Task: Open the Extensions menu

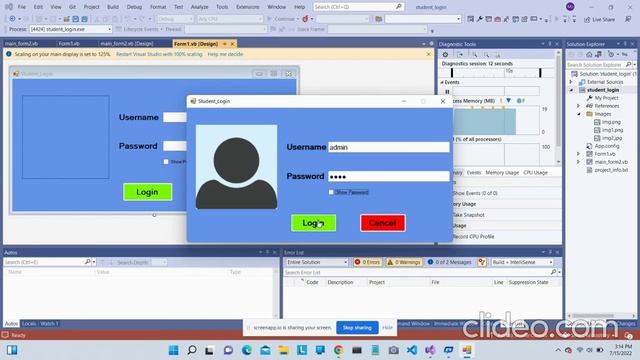Action: 247,7
